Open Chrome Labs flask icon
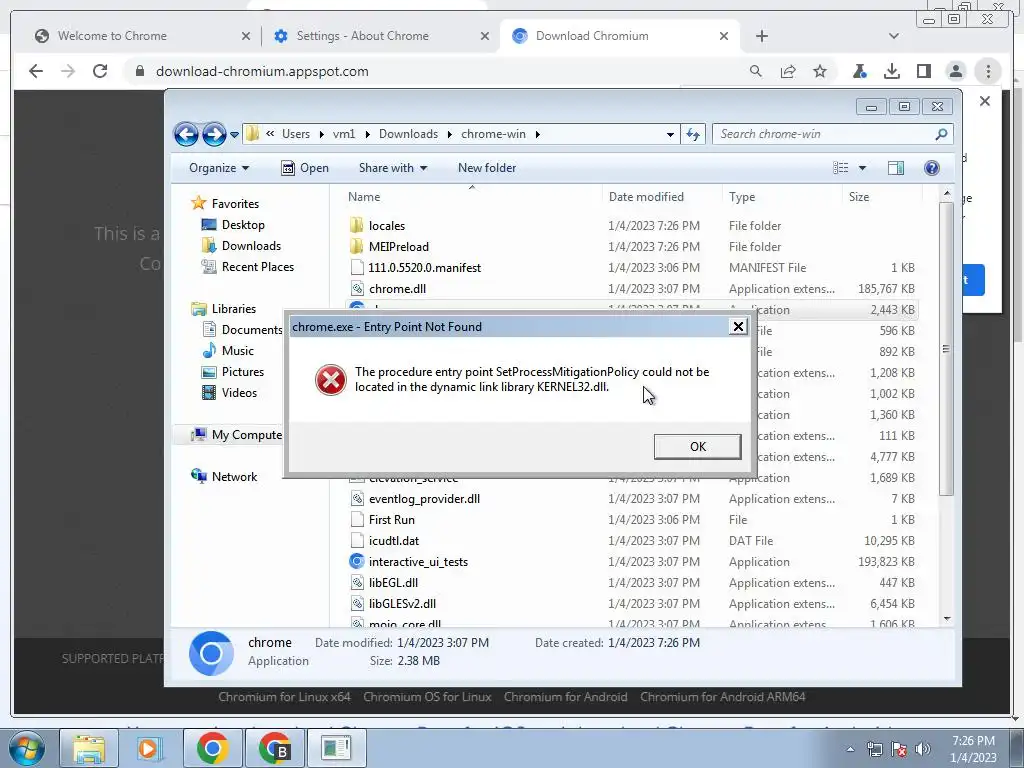 point(859,71)
